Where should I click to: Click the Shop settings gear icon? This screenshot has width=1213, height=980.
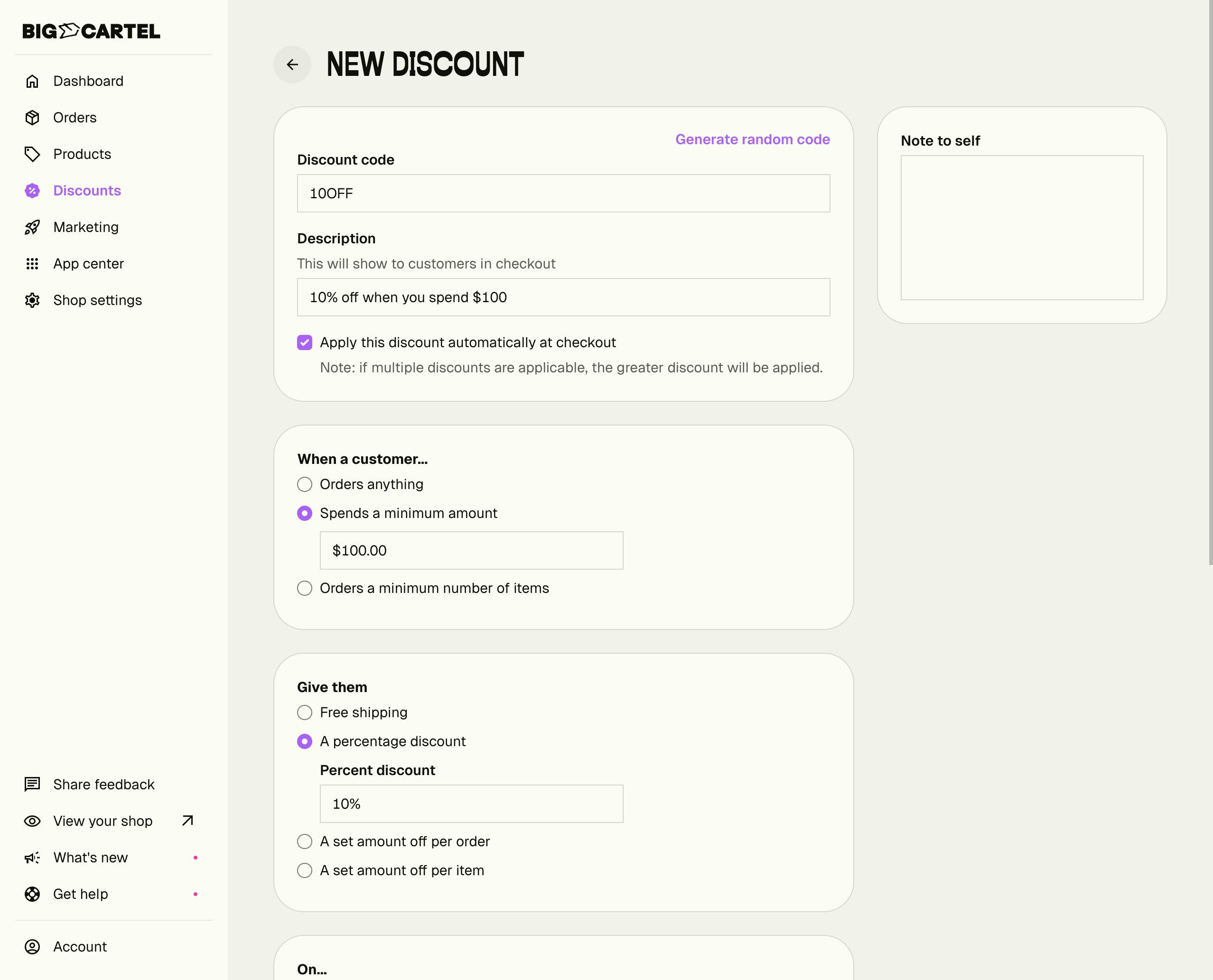coord(32,300)
